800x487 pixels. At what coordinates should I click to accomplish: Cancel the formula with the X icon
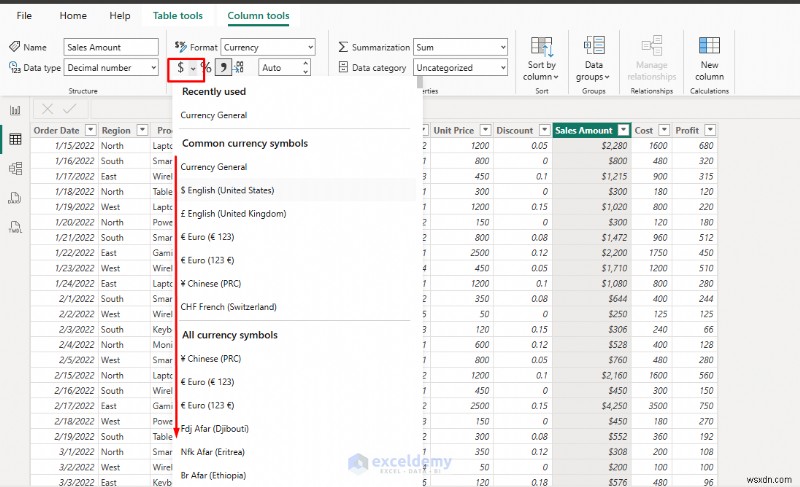[x=47, y=109]
